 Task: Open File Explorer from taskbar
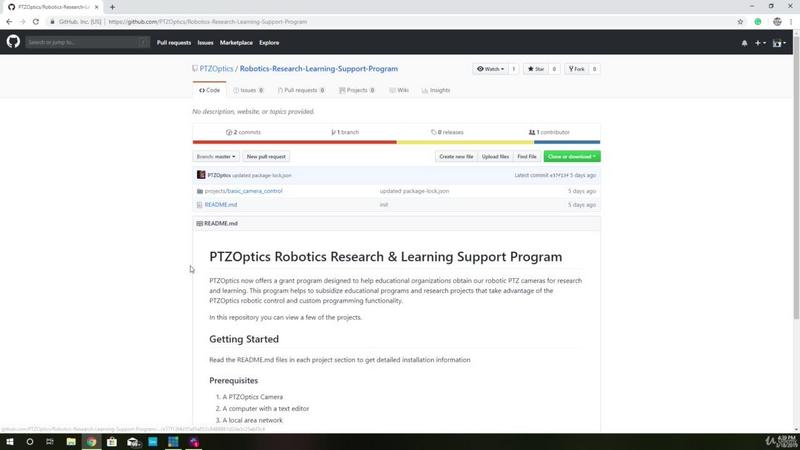[71, 442]
